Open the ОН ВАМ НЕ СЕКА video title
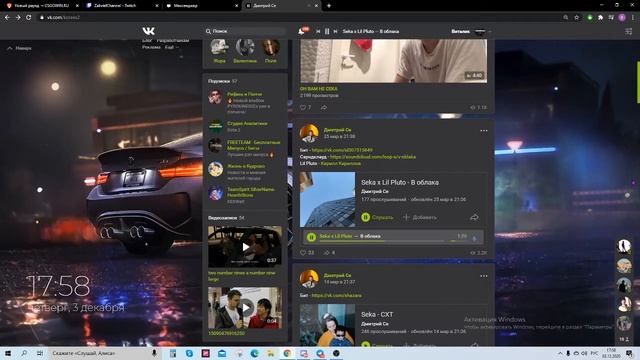This screenshot has height=360, width=640. point(318,89)
